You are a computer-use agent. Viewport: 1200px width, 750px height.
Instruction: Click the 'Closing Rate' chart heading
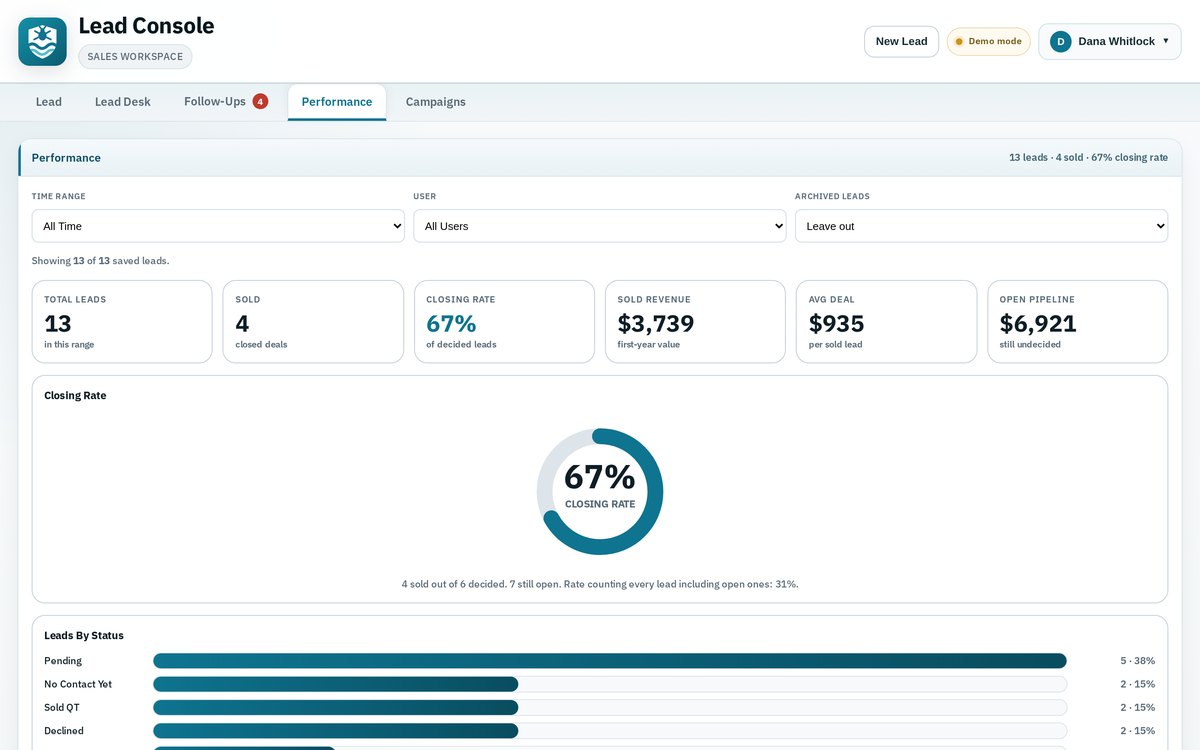[75, 396]
